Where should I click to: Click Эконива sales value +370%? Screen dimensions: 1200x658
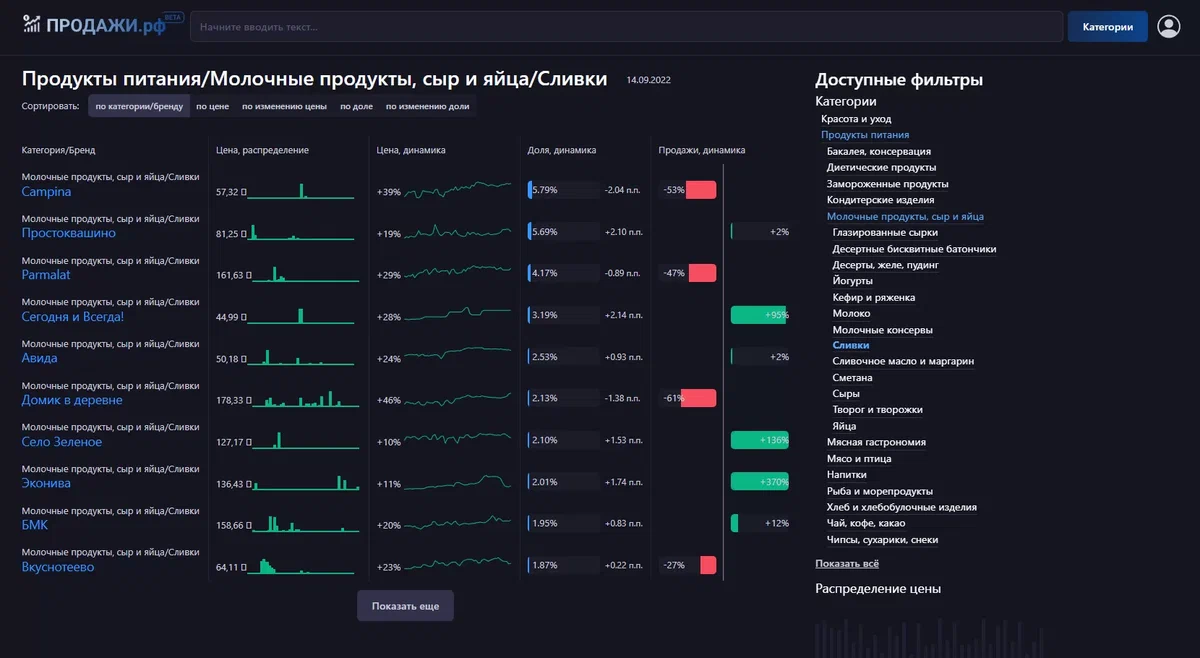tap(775, 483)
